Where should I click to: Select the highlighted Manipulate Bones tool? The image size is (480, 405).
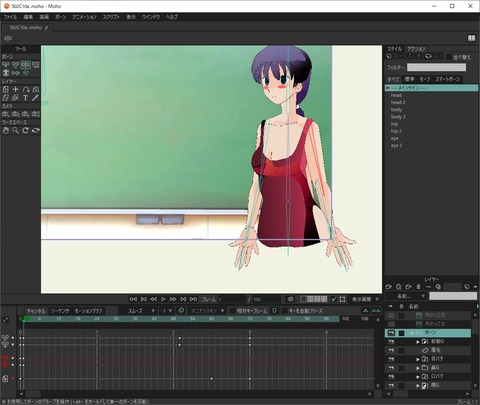pos(25,65)
